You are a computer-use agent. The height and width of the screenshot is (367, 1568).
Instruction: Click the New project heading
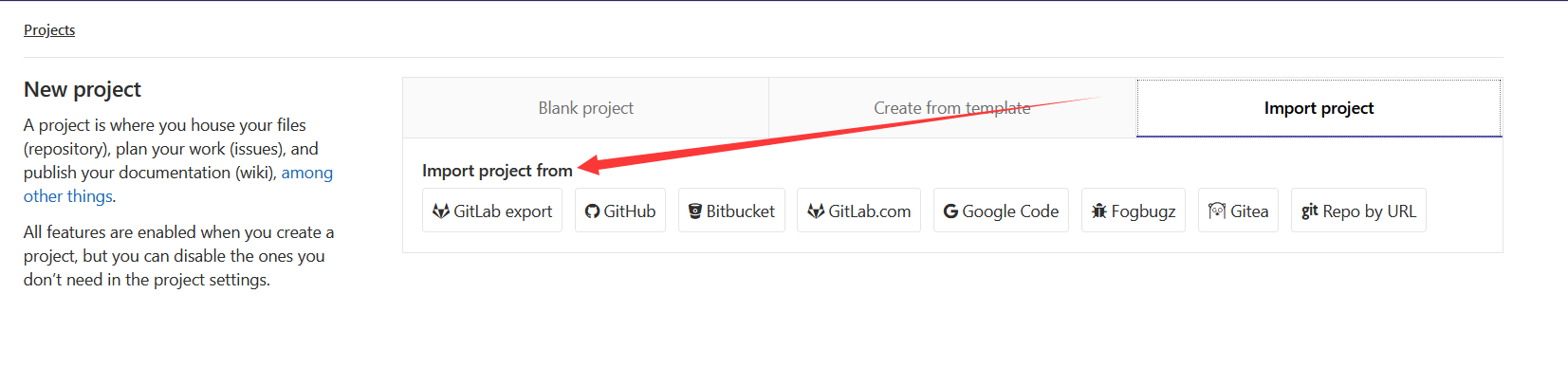pyautogui.click(x=83, y=90)
